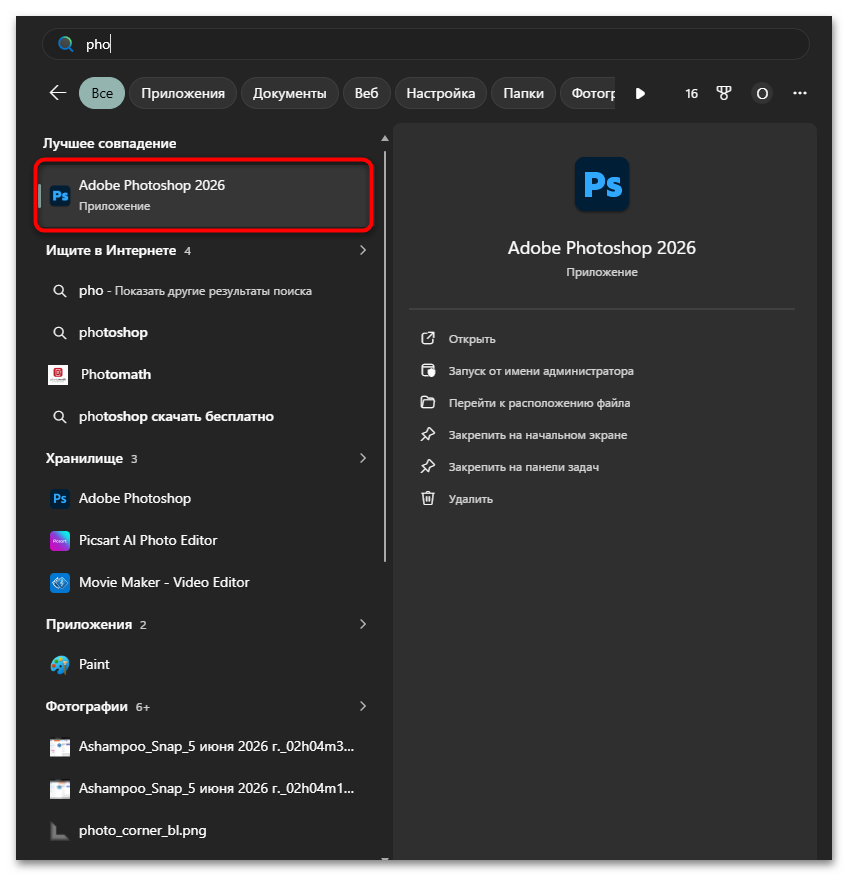Click the Paint palette icon

point(60,665)
